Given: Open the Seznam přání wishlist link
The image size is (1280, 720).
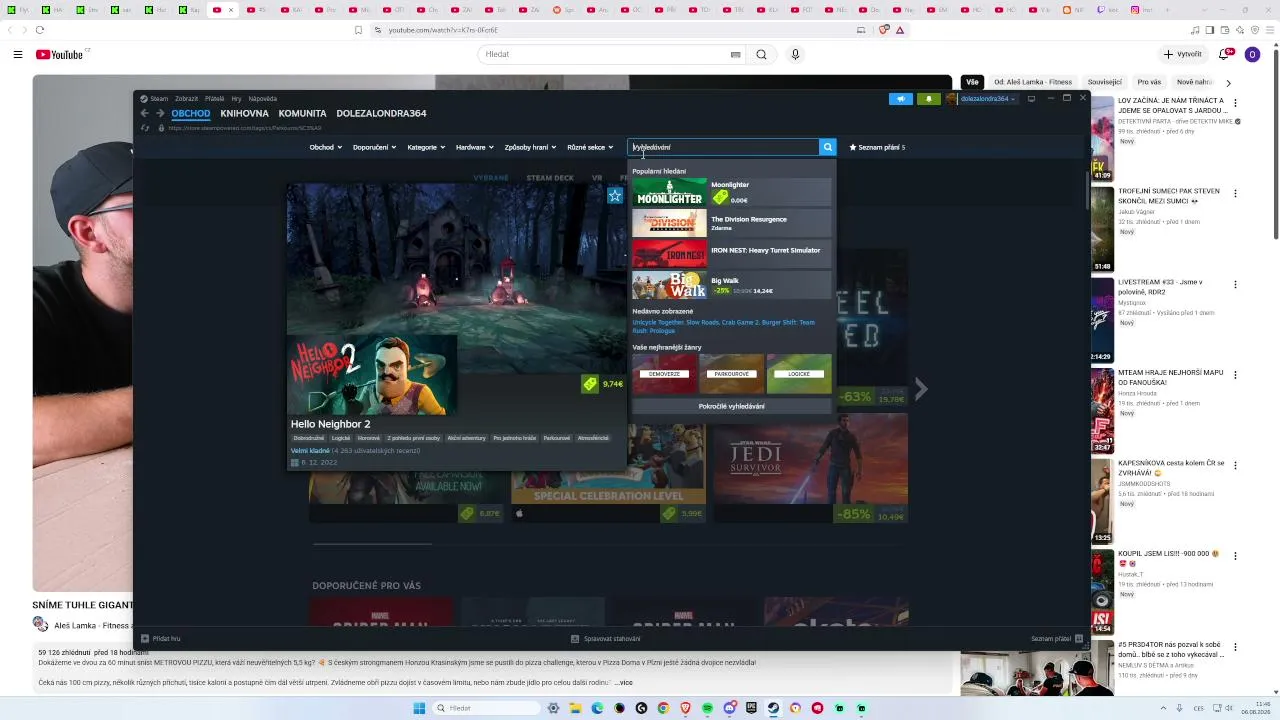Looking at the screenshot, I should 877,147.
